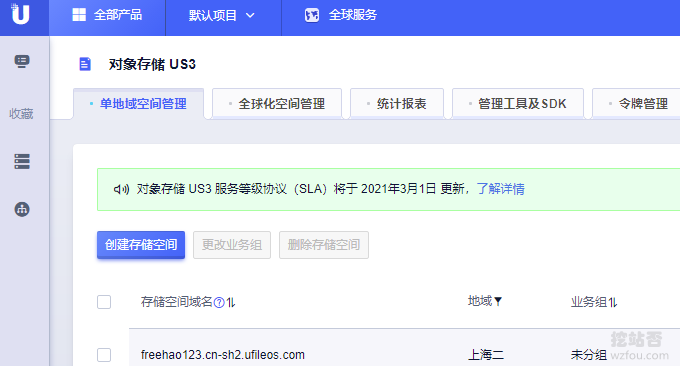The height and width of the screenshot is (366, 680).
Task: Switch to 管理工具及SDK tab
Action: coord(518,104)
